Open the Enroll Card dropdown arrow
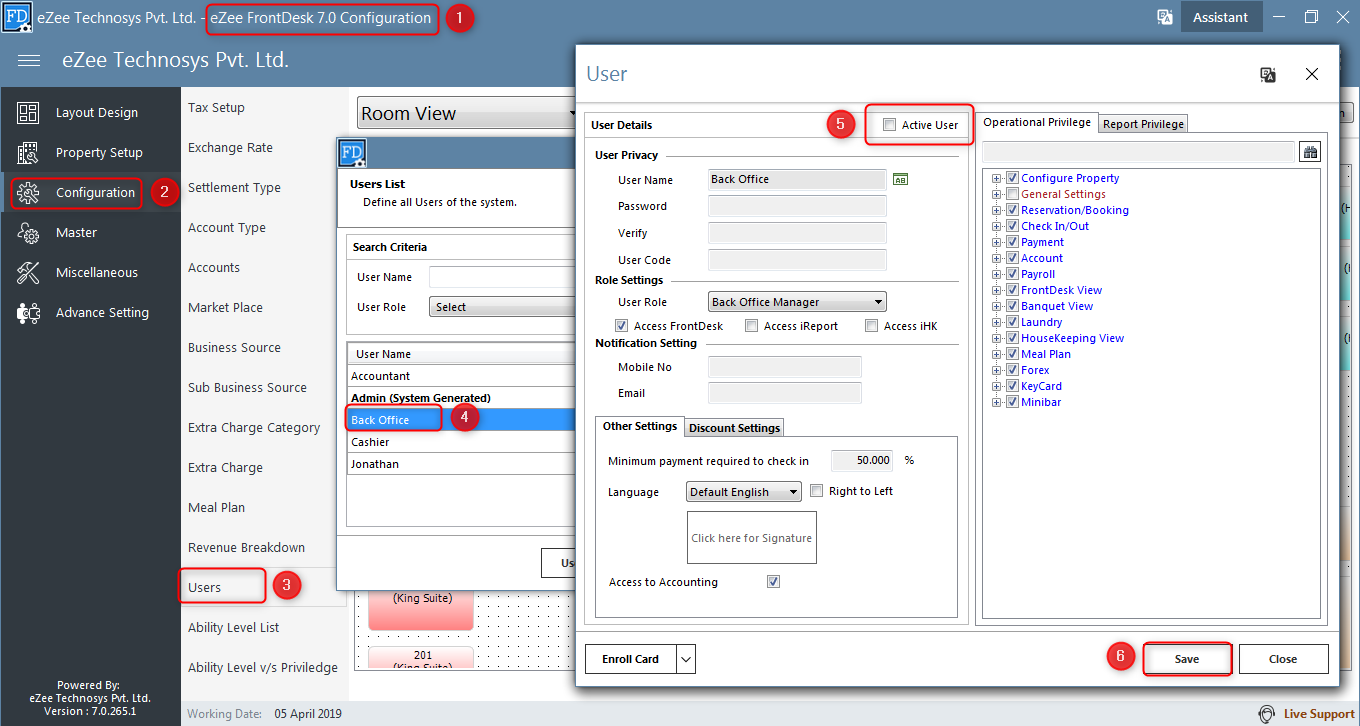 tap(686, 659)
